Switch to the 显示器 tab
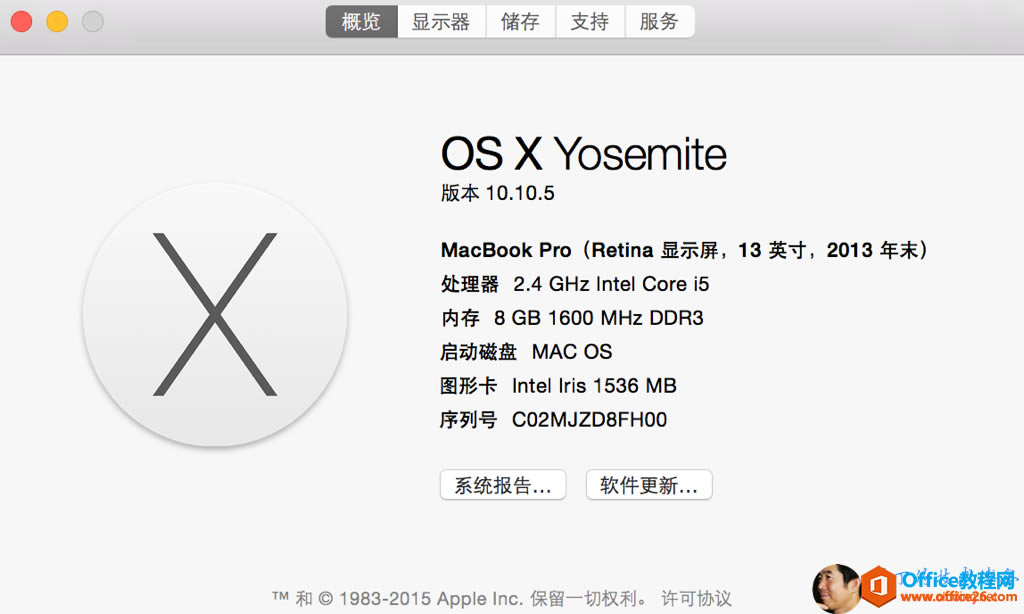This screenshot has height=614, width=1024. tap(441, 21)
